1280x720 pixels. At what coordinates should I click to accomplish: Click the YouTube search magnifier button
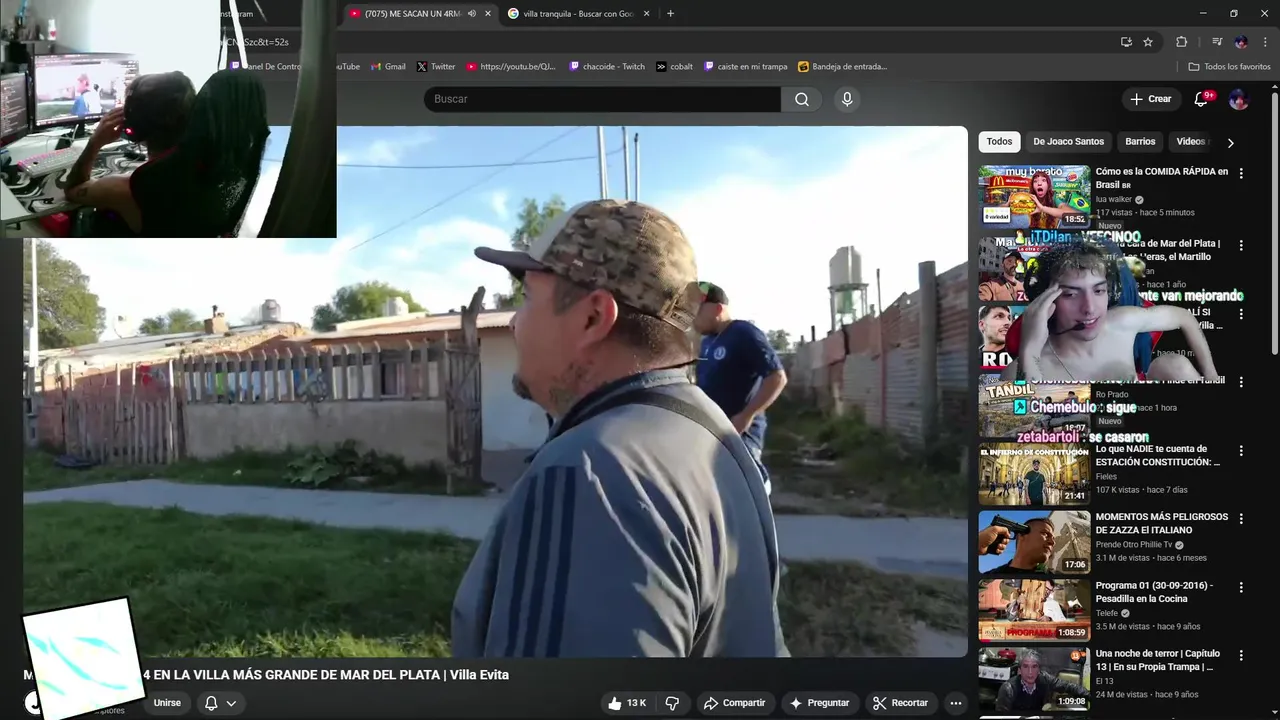tap(802, 99)
